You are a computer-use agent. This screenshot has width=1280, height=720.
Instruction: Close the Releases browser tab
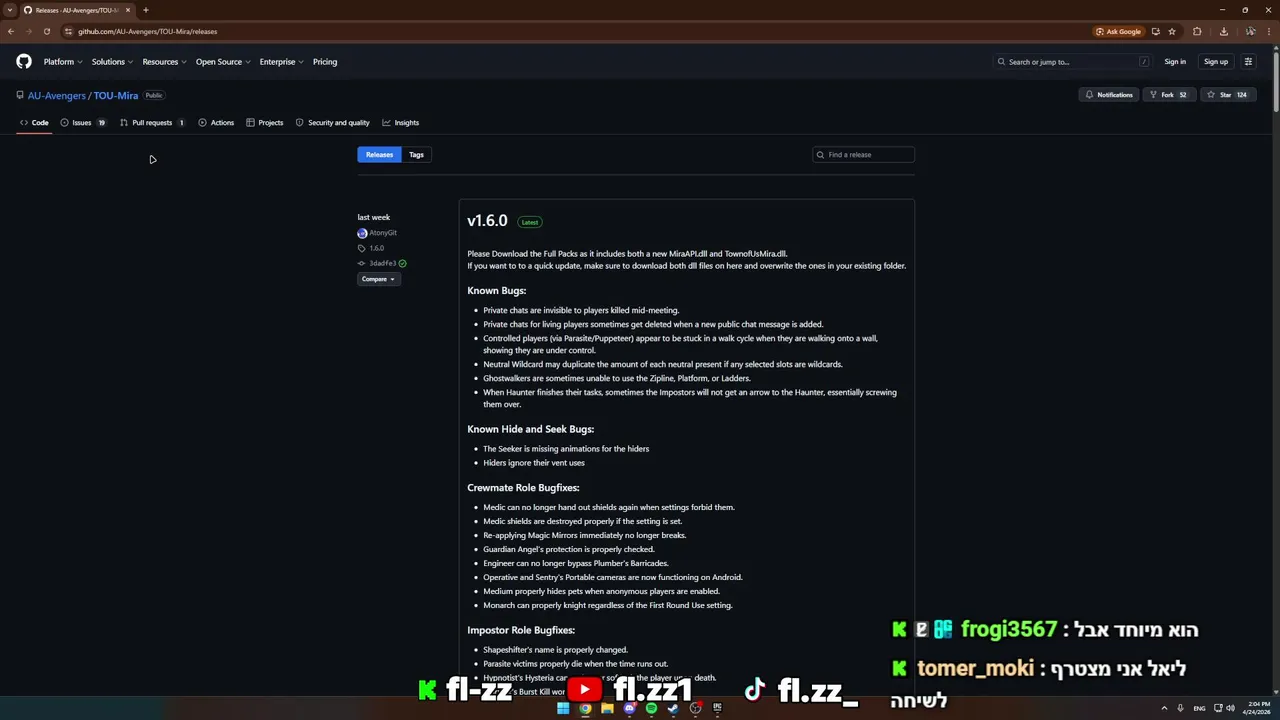click(128, 10)
